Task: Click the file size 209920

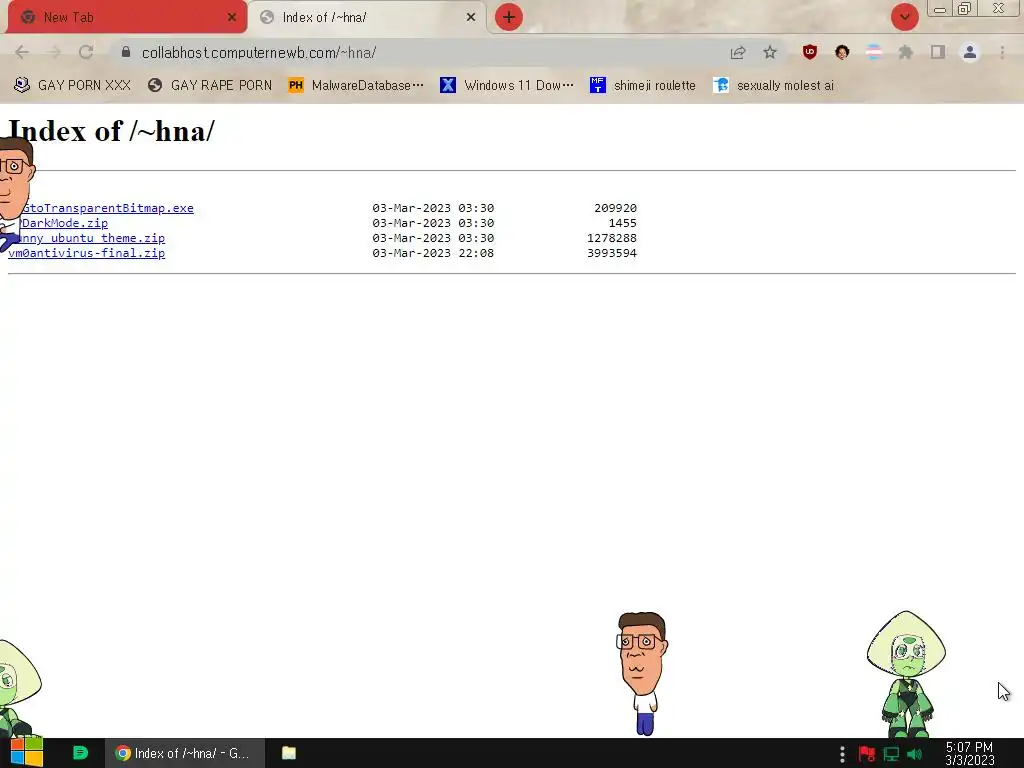Action: [615, 208]
